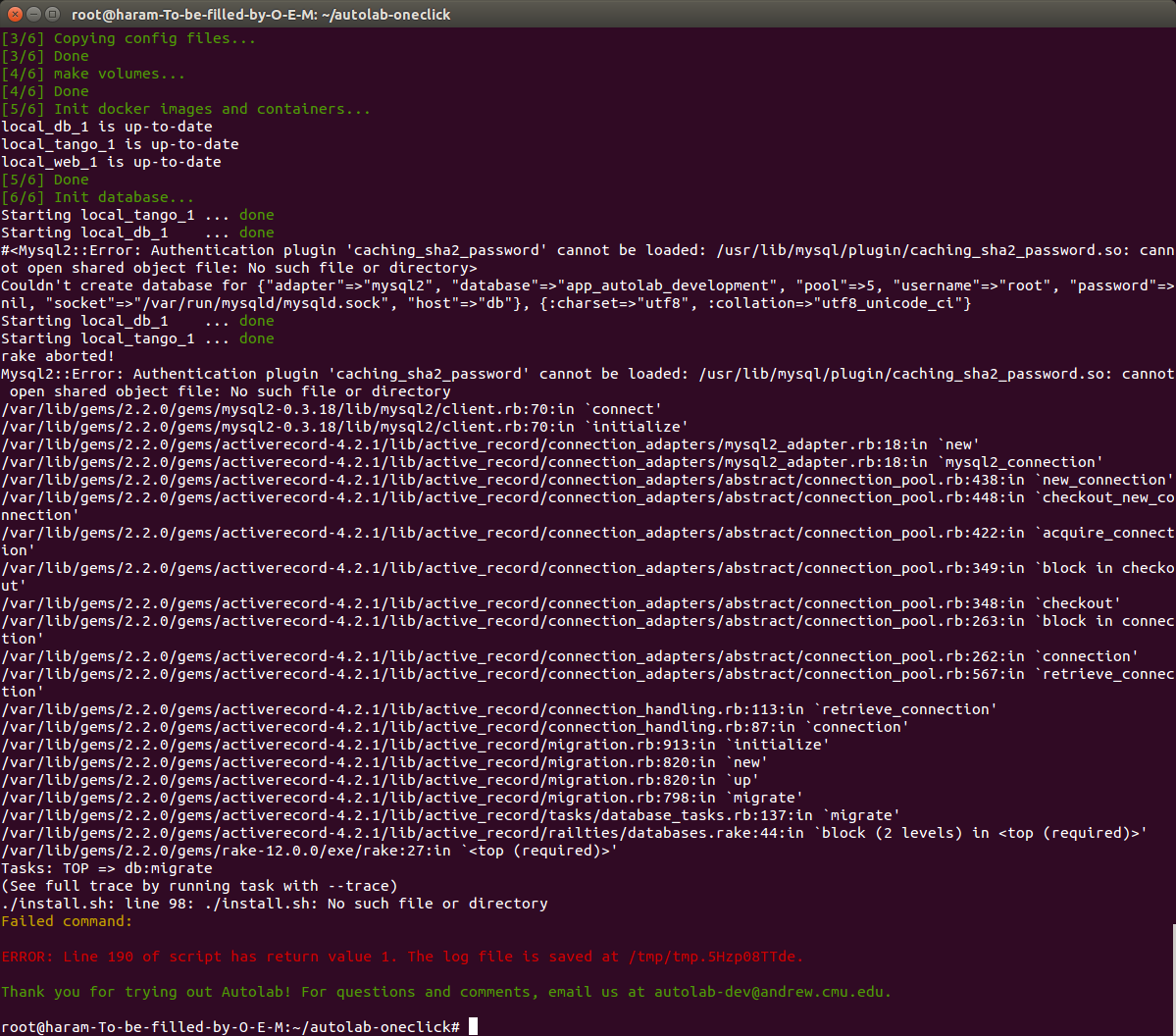The image size is (1176, 1036).
Task: Click the Tasks: TOP => db:migrate line
Action: coord(108,868)
